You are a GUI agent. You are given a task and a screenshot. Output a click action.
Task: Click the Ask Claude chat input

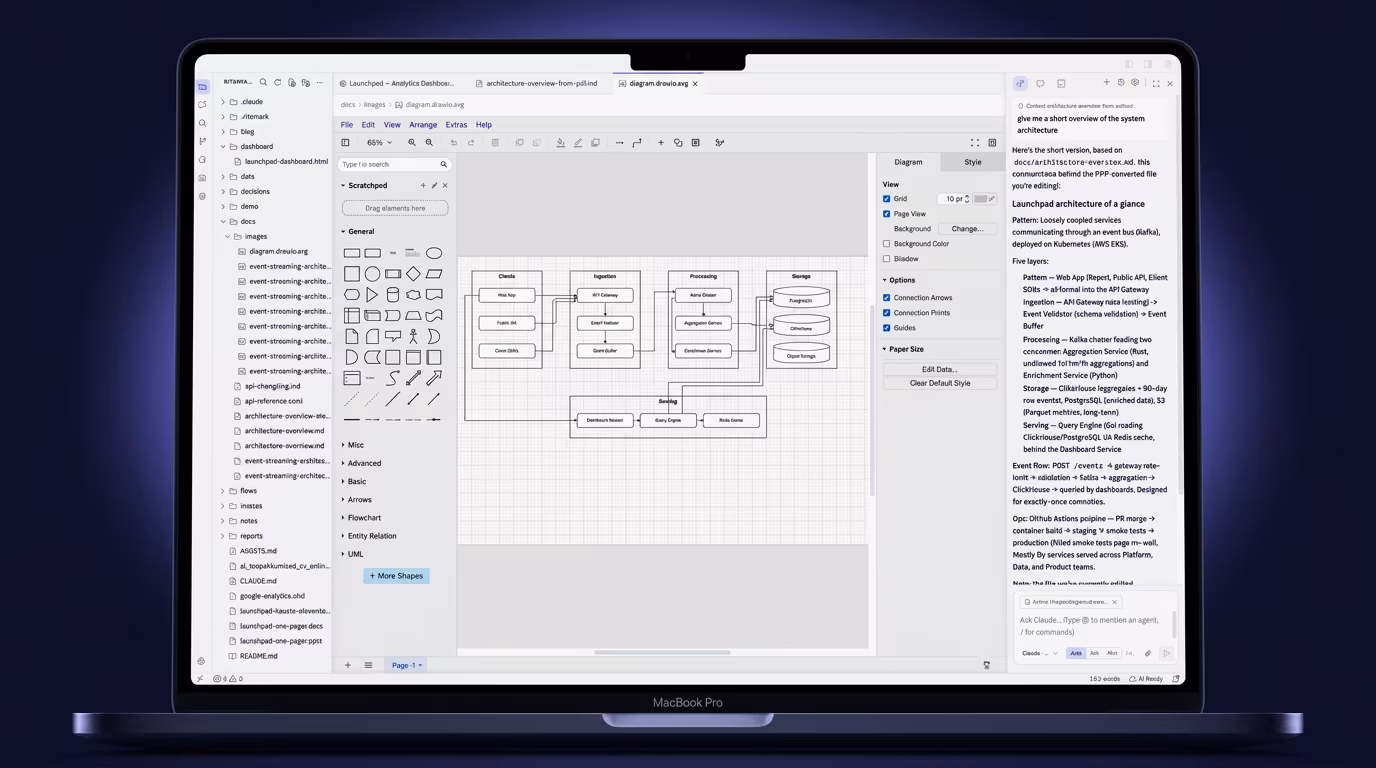pos(1090,626)
